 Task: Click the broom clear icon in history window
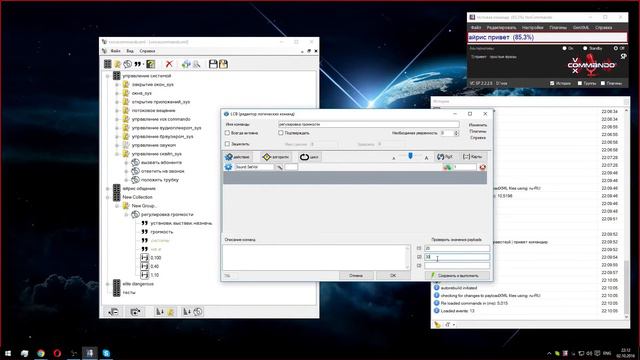438,324
